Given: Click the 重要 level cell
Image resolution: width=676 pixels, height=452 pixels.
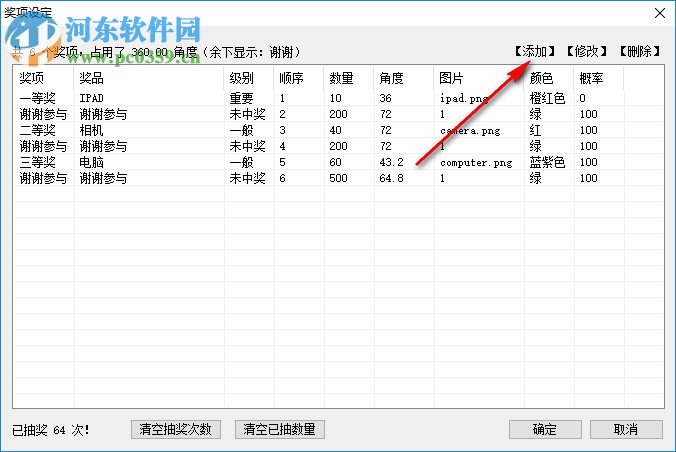Looking at the screenshot, I should 241,98.
